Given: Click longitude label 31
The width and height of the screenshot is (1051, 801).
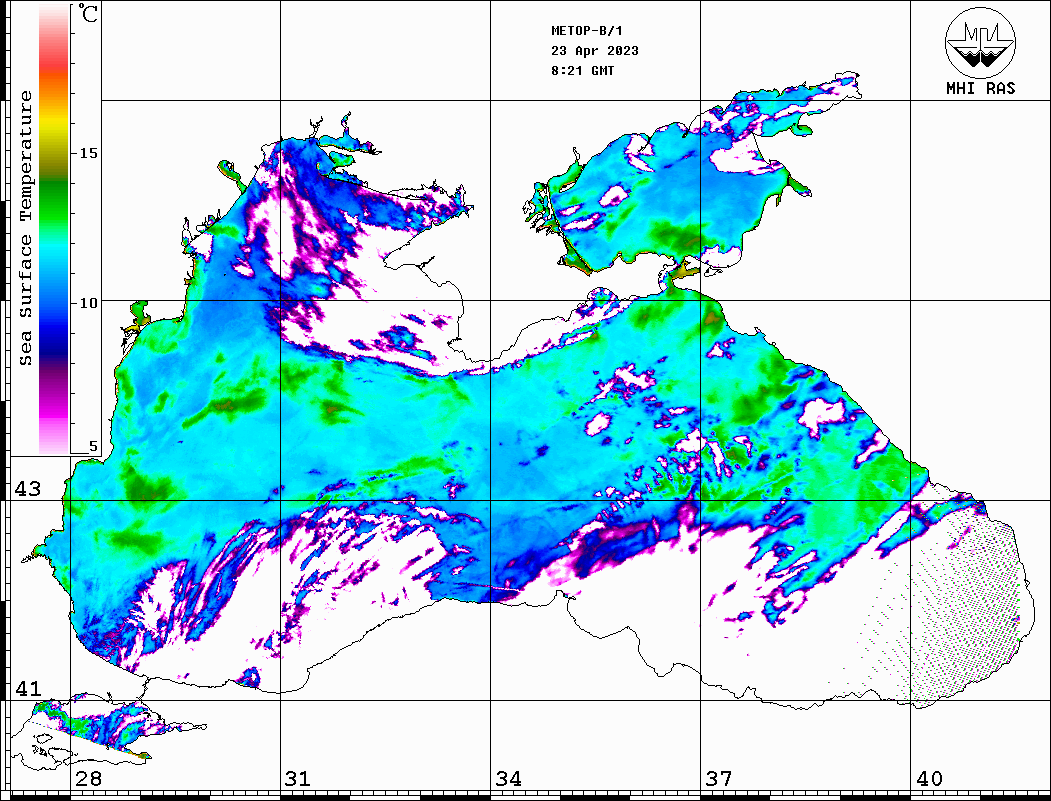Looking at the screenshot, I should click(298, 778).
